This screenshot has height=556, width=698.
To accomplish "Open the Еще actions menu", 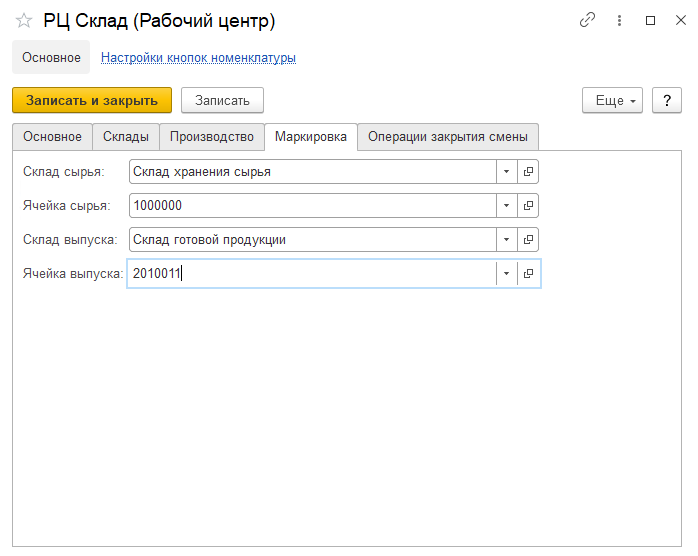I will (610, 100).
